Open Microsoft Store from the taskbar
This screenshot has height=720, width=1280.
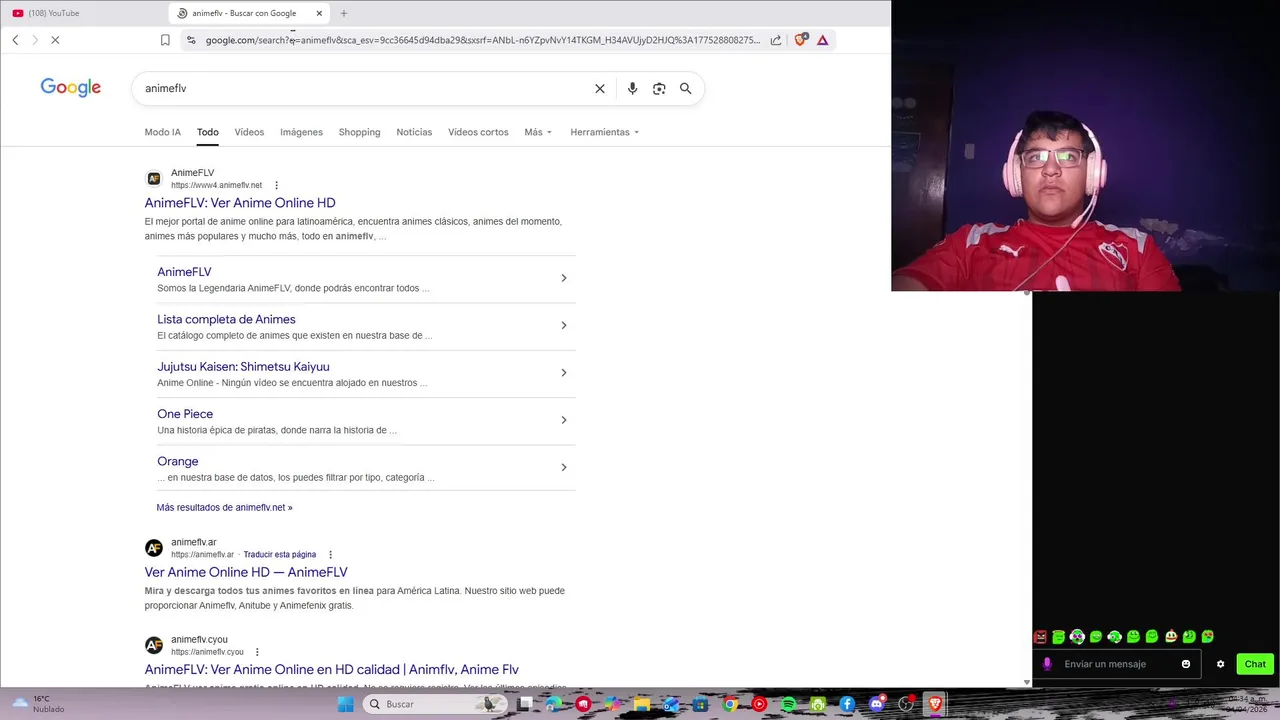701,704
